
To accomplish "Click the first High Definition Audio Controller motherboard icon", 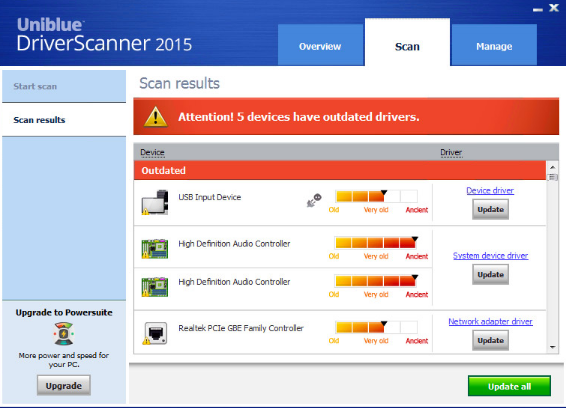I will tap(155, 249).
